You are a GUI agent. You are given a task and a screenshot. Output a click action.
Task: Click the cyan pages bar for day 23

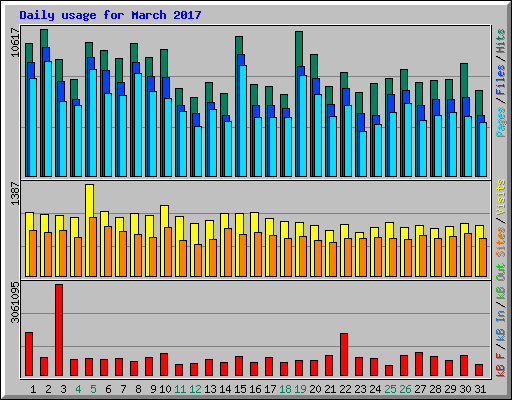tap(363, 154)
